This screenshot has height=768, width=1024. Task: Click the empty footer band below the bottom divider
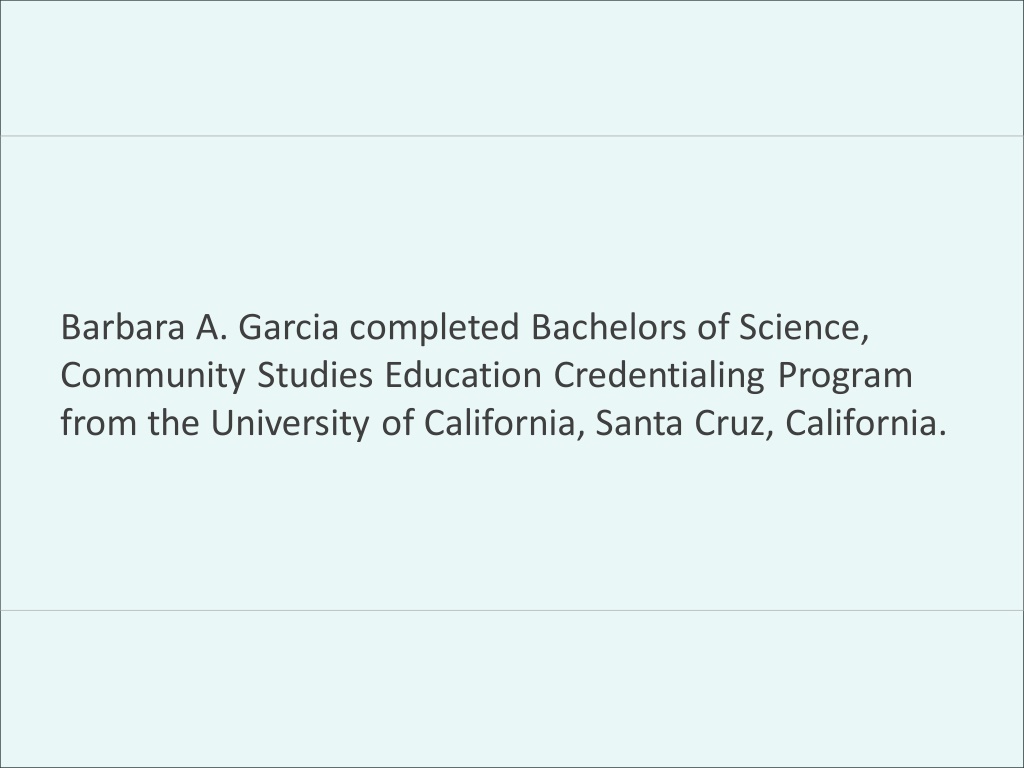click(x=512, y=689)
